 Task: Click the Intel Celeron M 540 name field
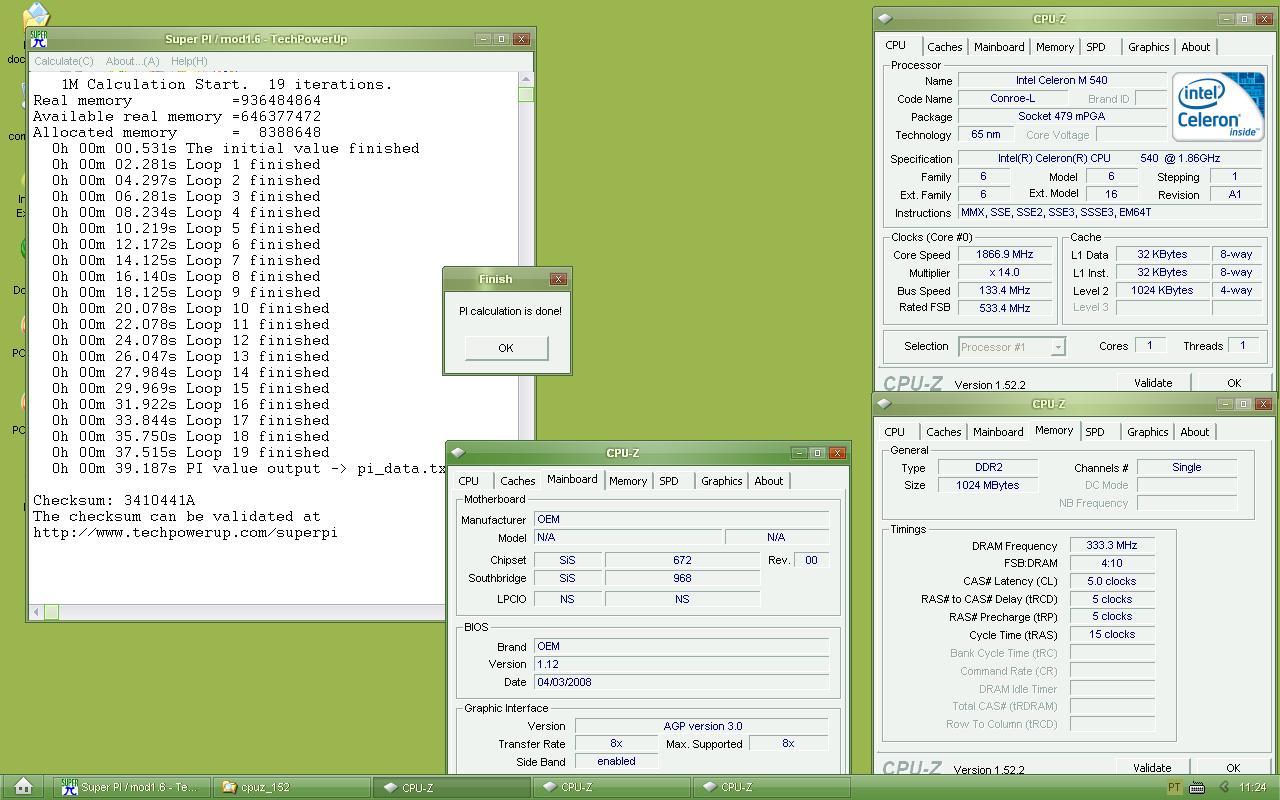[x=1062, y=81]
